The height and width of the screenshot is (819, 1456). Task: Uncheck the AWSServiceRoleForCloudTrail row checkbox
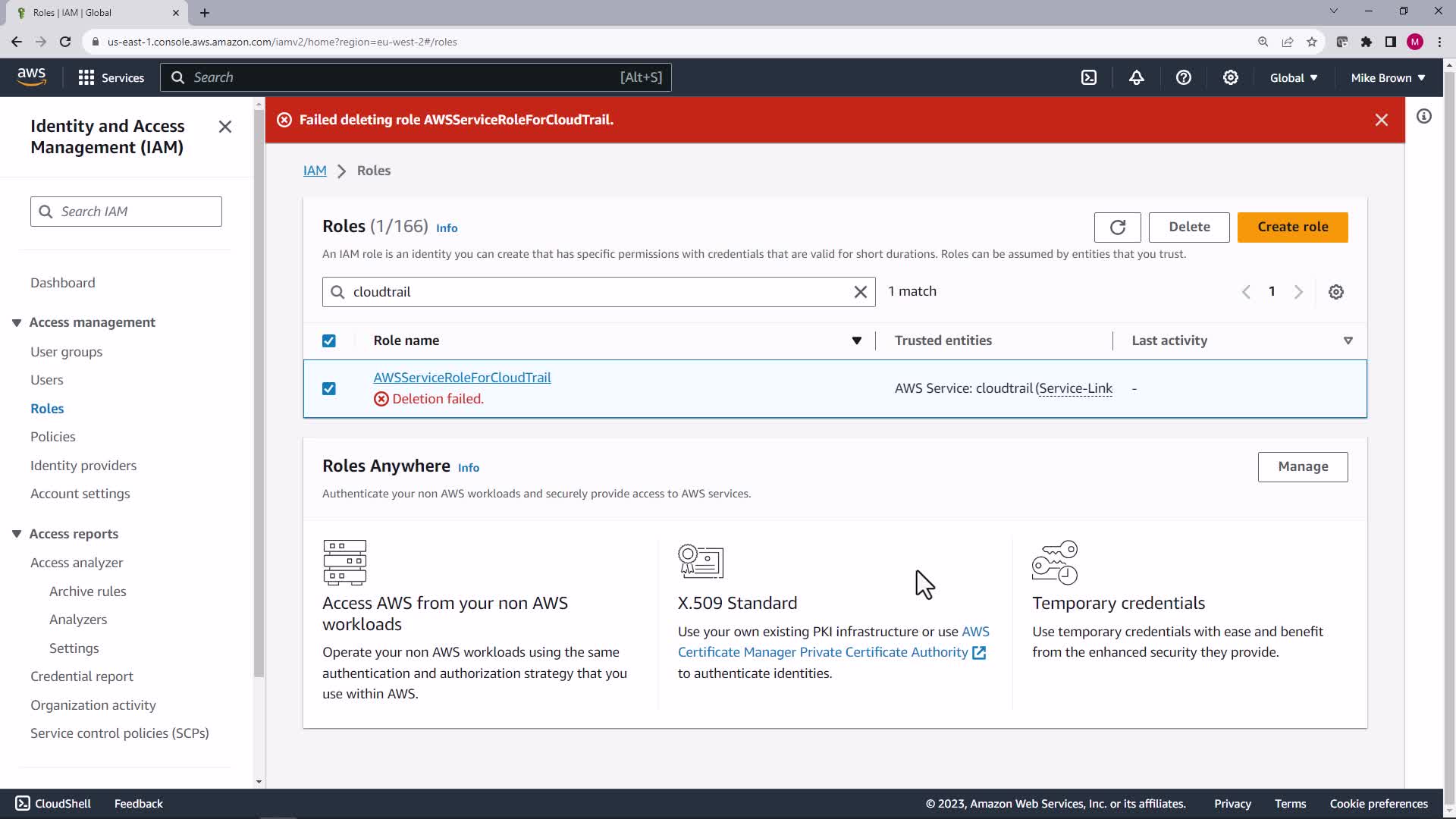click(328, 388)
